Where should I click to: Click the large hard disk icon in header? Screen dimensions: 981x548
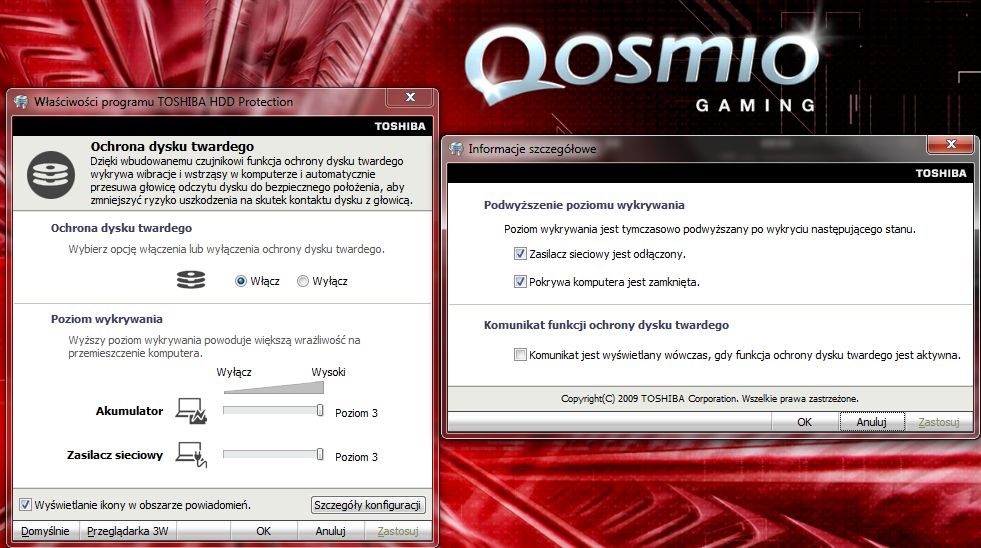(x=51, y=175)
